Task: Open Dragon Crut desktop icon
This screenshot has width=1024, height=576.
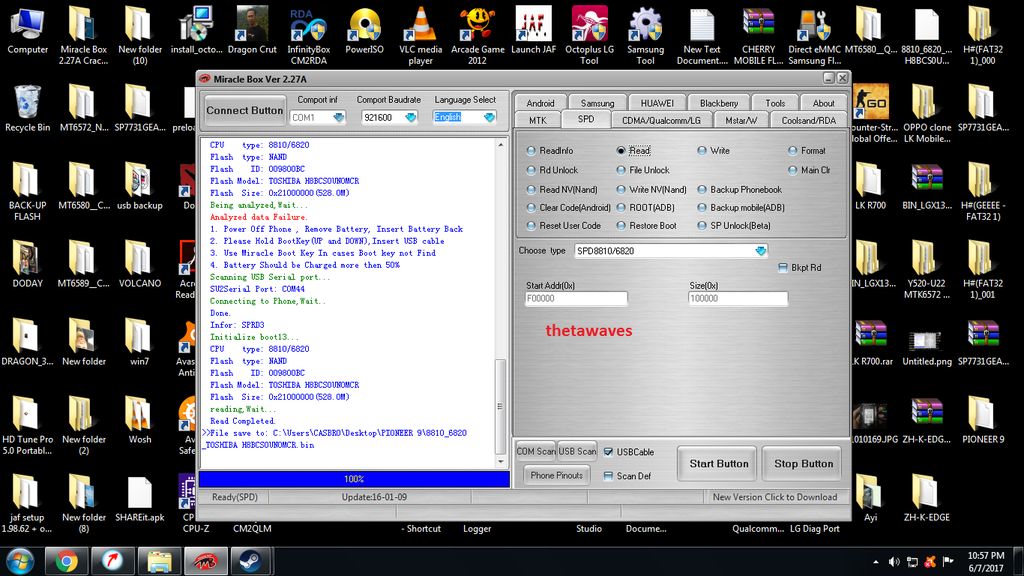Action: point(252,31)
